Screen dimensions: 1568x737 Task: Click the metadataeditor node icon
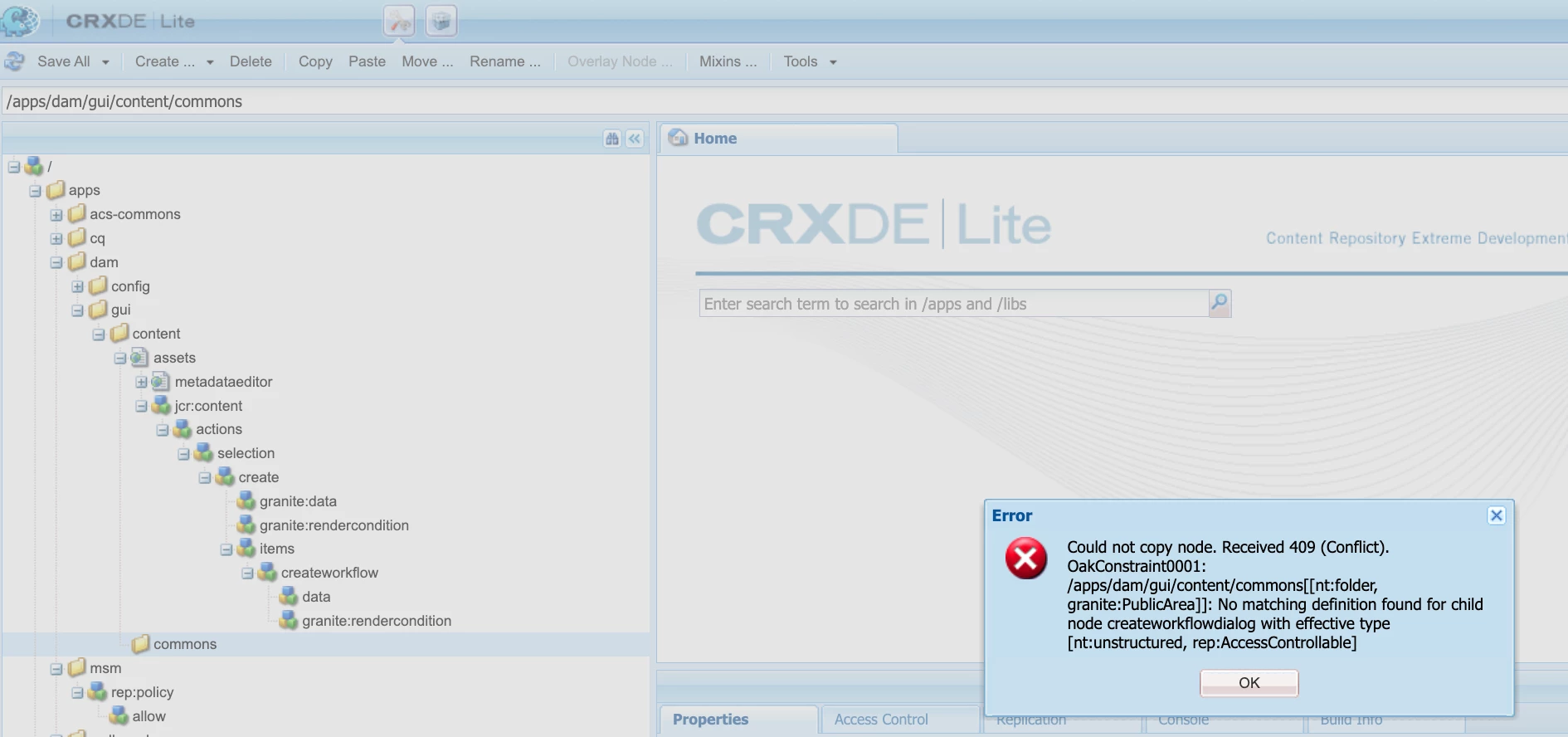[x=161, y=382]
